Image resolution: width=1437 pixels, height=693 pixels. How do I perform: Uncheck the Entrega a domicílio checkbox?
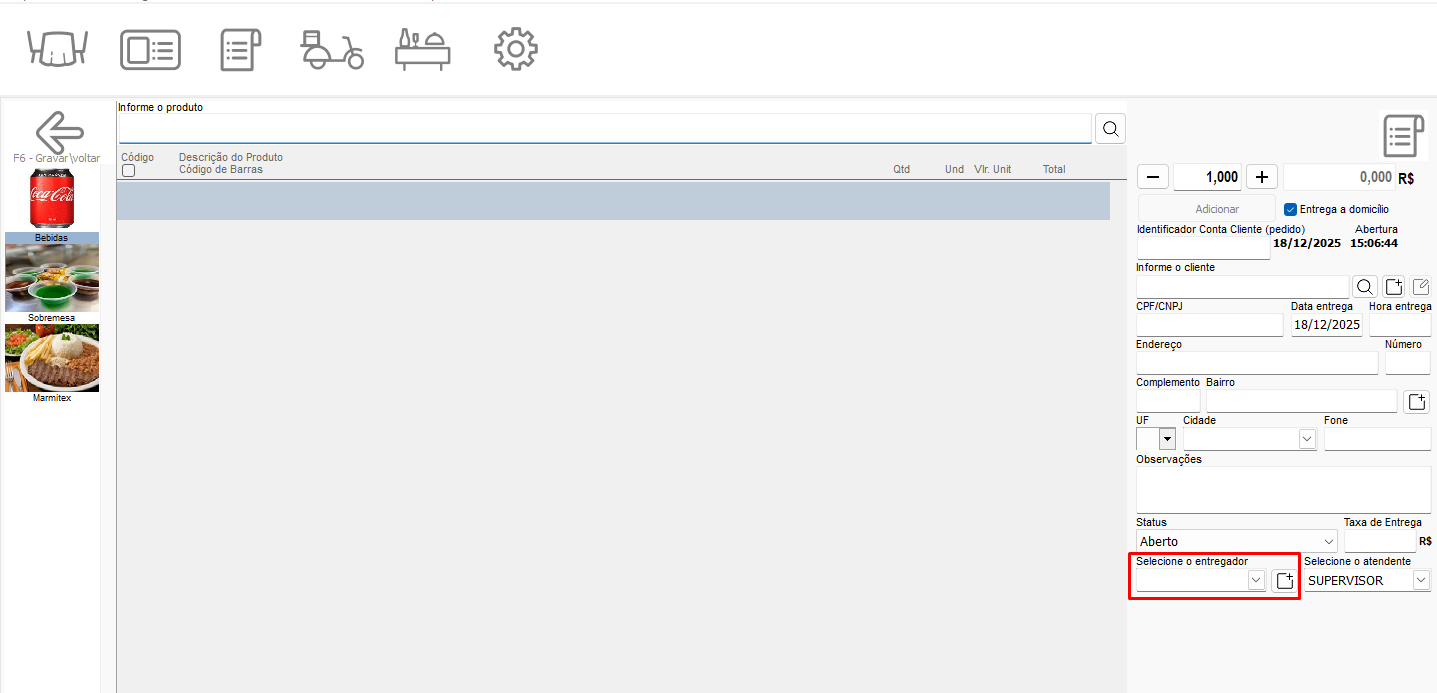click(x=1291, y=209)
